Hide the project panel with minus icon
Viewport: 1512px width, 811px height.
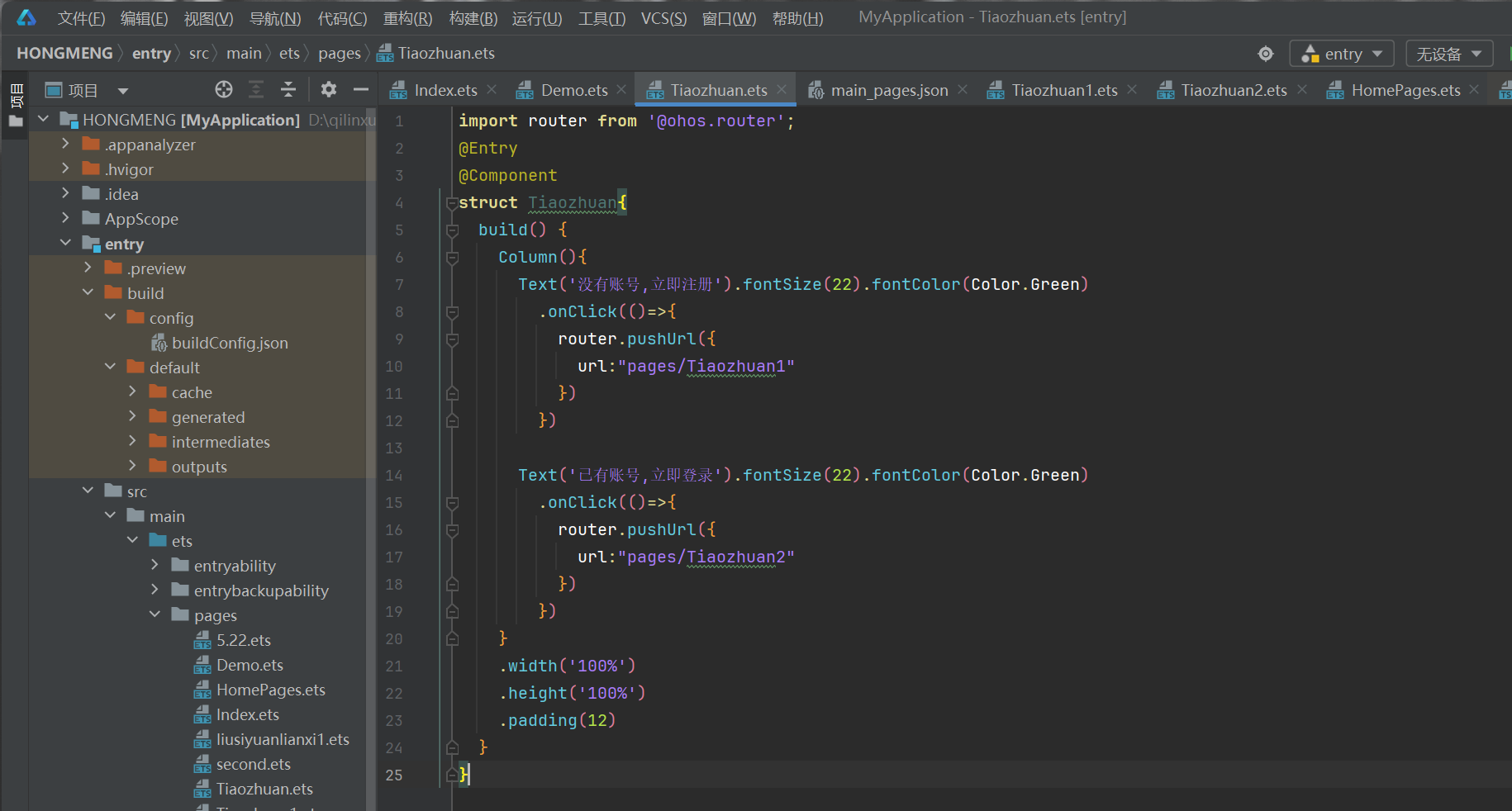point(360,89)
